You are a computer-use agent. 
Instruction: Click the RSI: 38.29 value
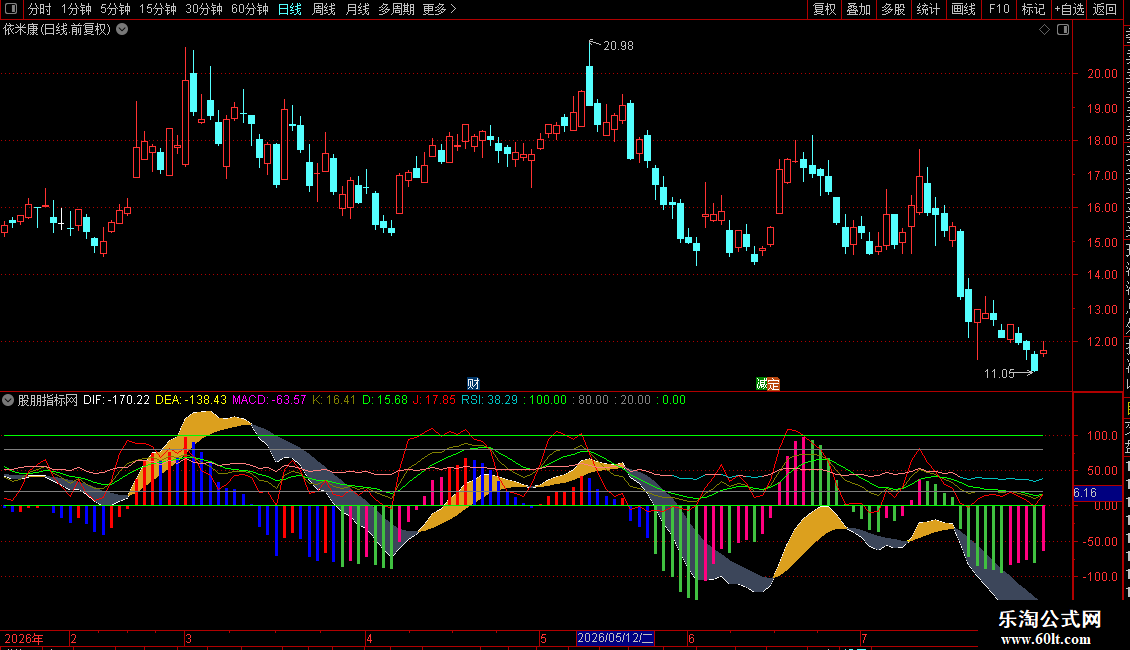[x=489, y=400]
